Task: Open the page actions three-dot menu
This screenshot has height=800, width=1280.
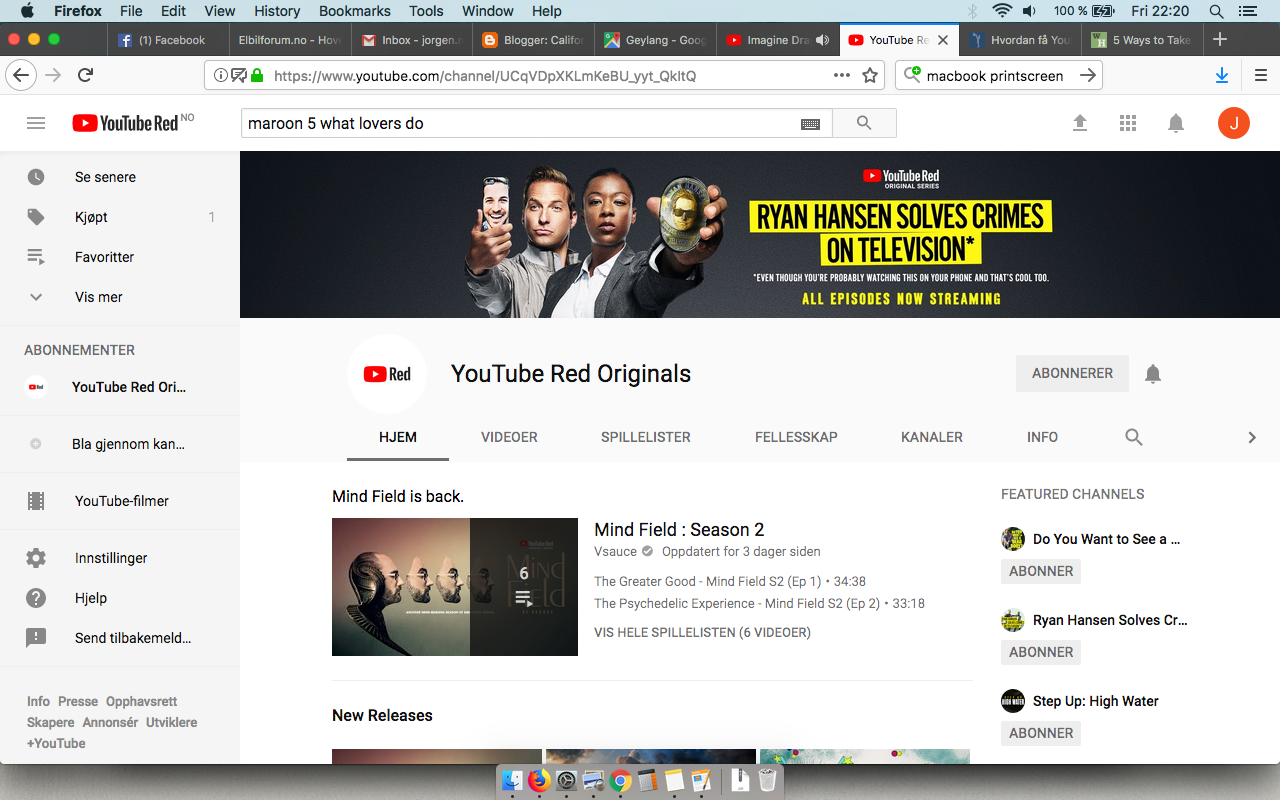Action: pos(842,75)
